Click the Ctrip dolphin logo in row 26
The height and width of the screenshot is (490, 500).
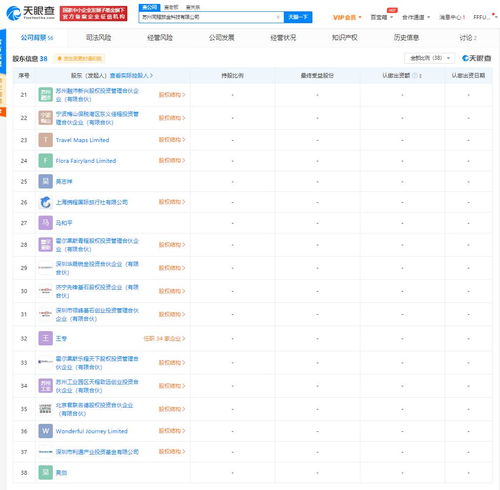(x=45, y=202)
